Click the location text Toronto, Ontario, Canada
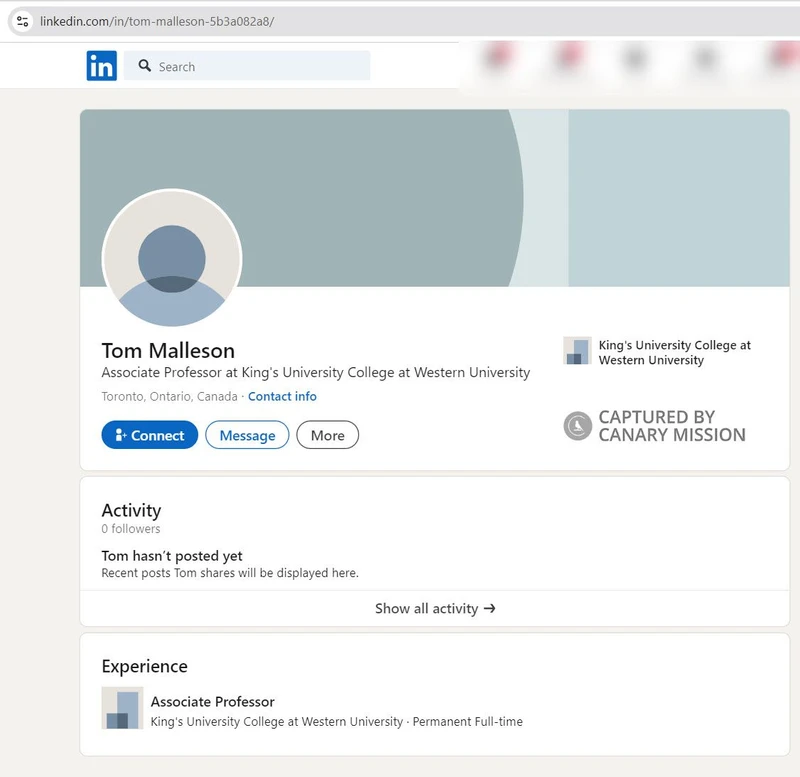 [169, 396]
